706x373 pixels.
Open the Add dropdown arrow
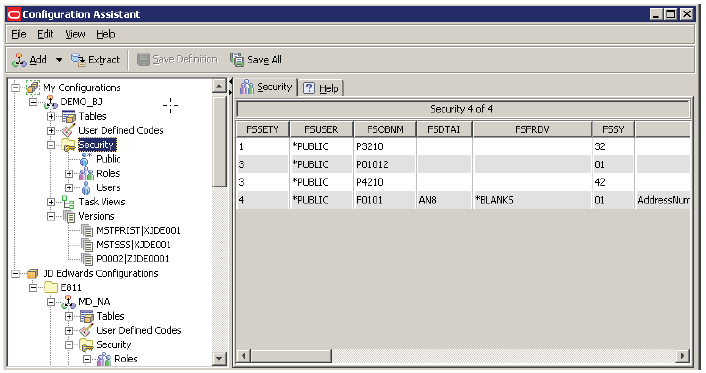pos(59,60)
